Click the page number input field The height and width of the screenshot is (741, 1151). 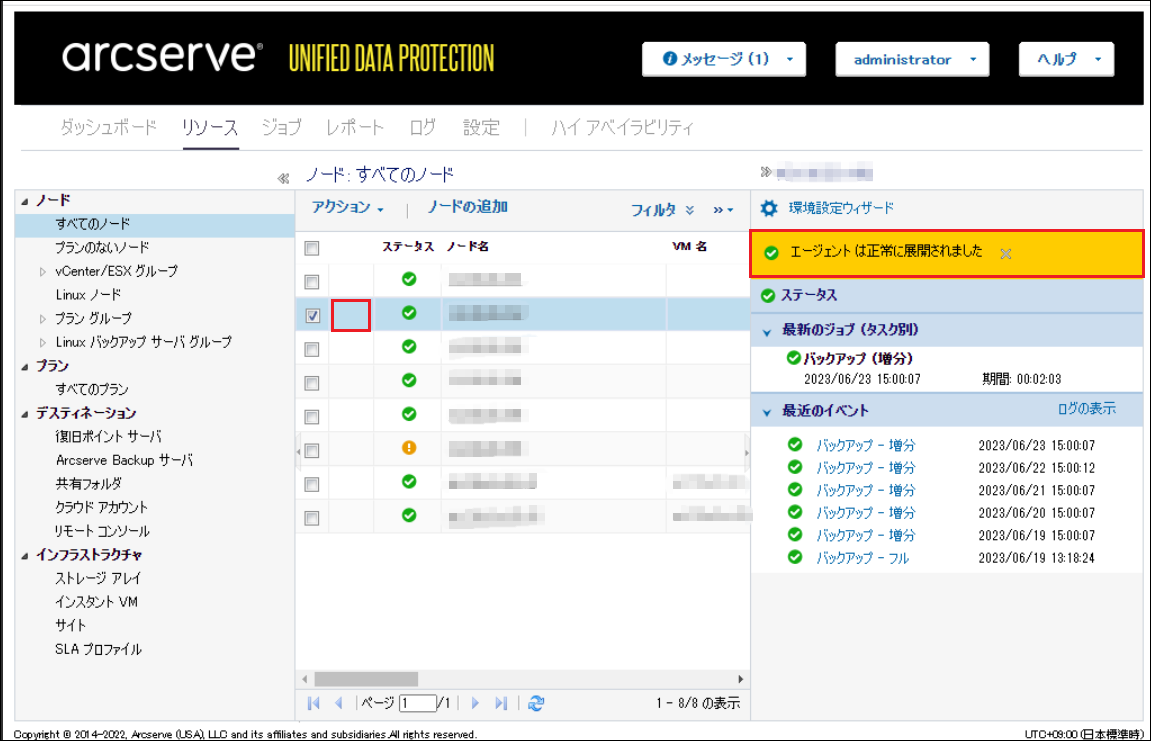click(x=418, y=703)
